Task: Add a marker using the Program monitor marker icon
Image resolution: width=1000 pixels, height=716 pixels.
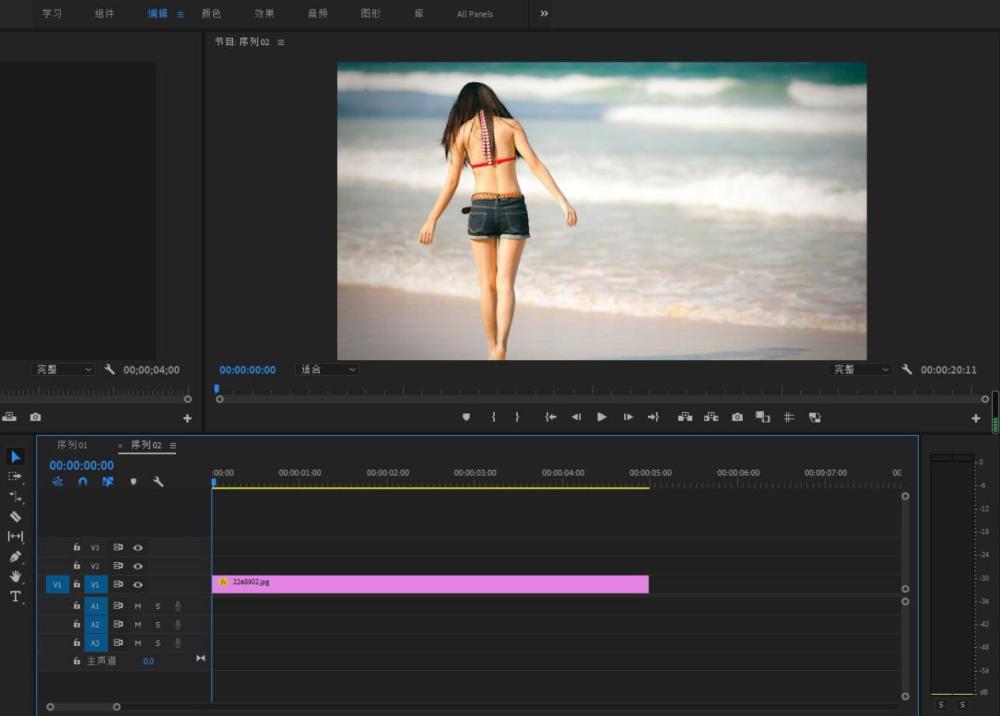Action: [x=466, y=417]
